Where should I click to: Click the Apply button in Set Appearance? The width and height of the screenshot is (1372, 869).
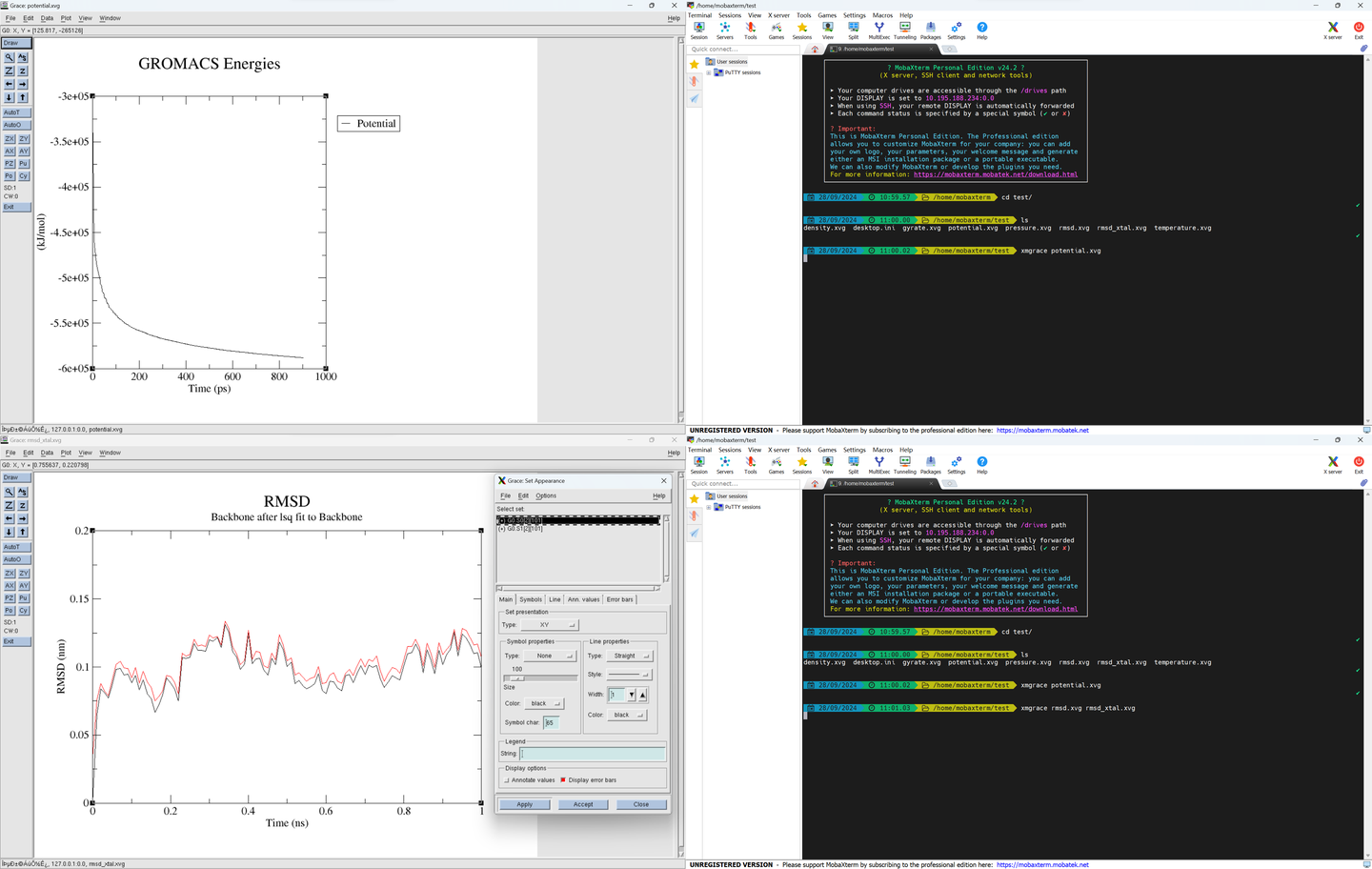coord(524,804)
